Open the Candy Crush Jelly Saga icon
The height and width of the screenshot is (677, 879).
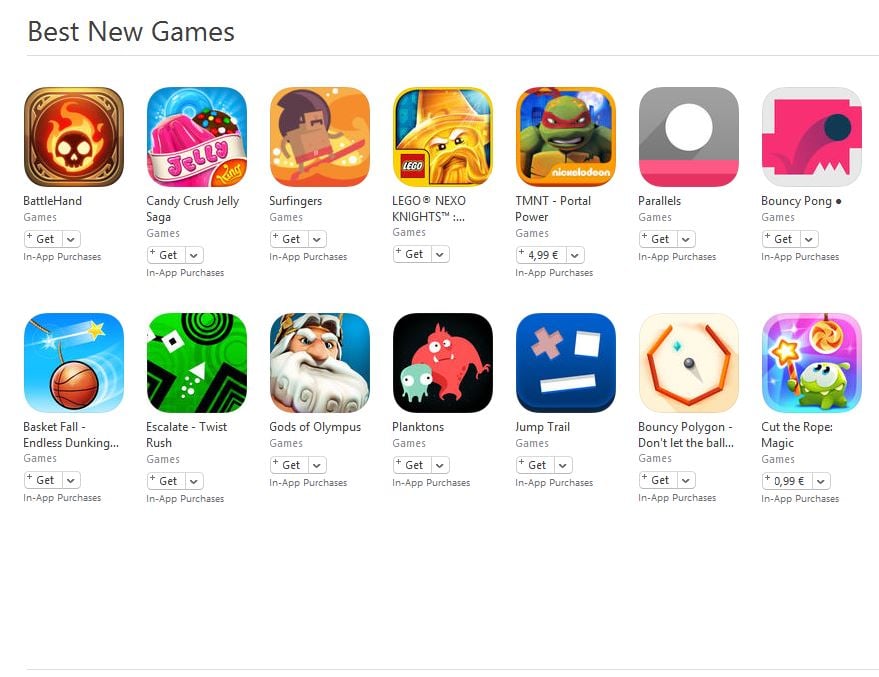coord(197,137)
